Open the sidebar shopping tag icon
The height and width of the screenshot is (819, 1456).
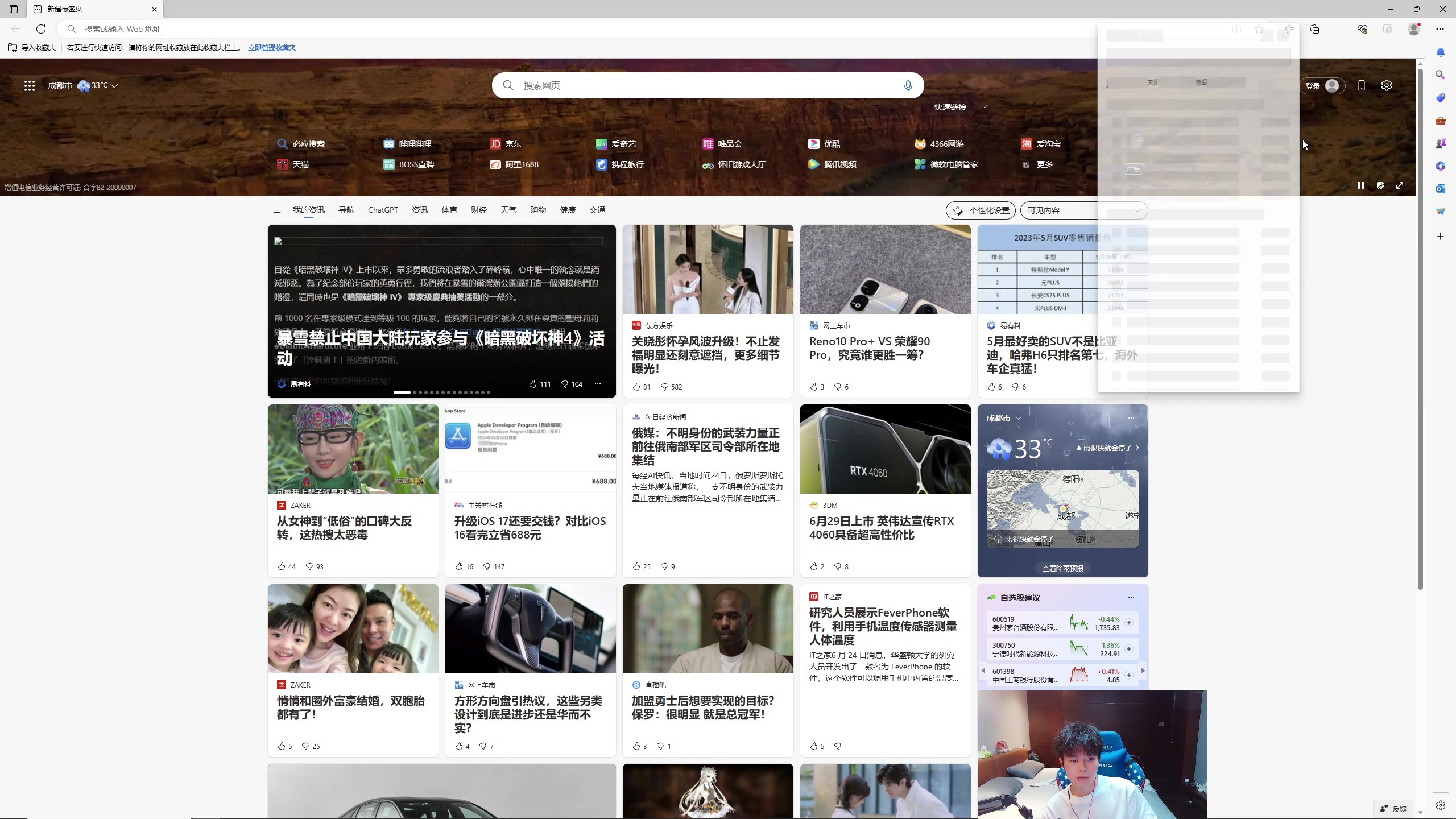tap(1440, 98)
